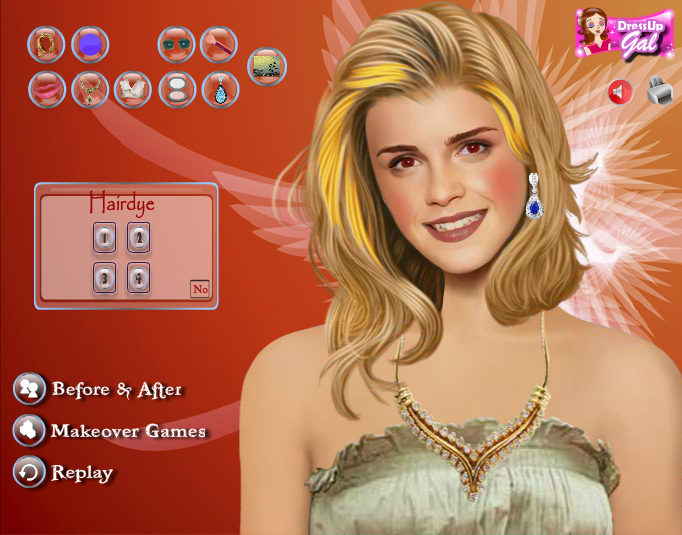Select the dress top category icon

pyautogui.click(x=133, y=90)
